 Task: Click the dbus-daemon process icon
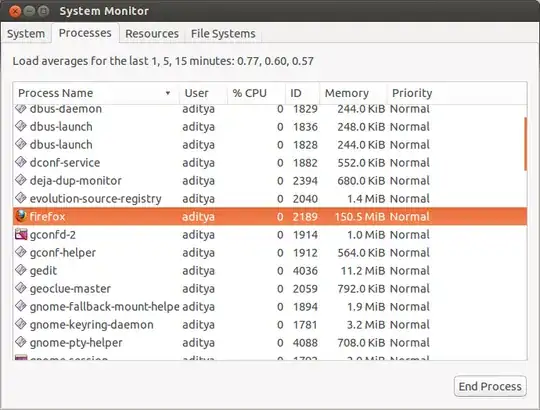[x=21, y=109]
